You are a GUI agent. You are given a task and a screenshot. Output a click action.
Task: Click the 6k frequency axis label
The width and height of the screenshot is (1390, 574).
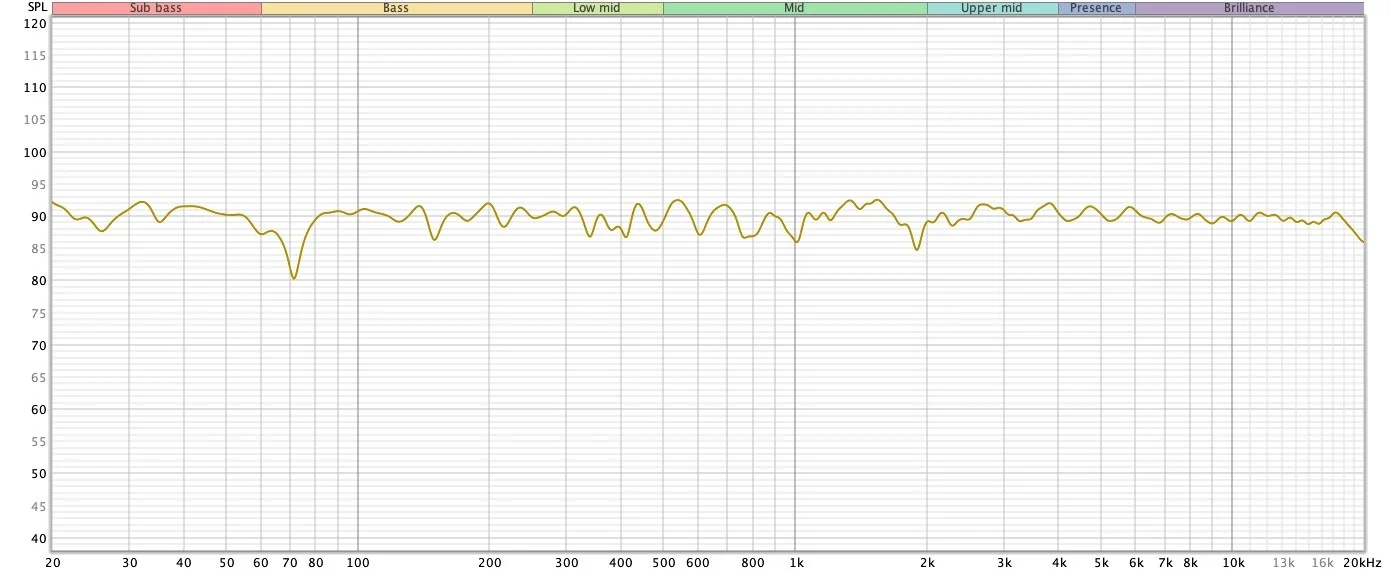(x=1135, y=563)
